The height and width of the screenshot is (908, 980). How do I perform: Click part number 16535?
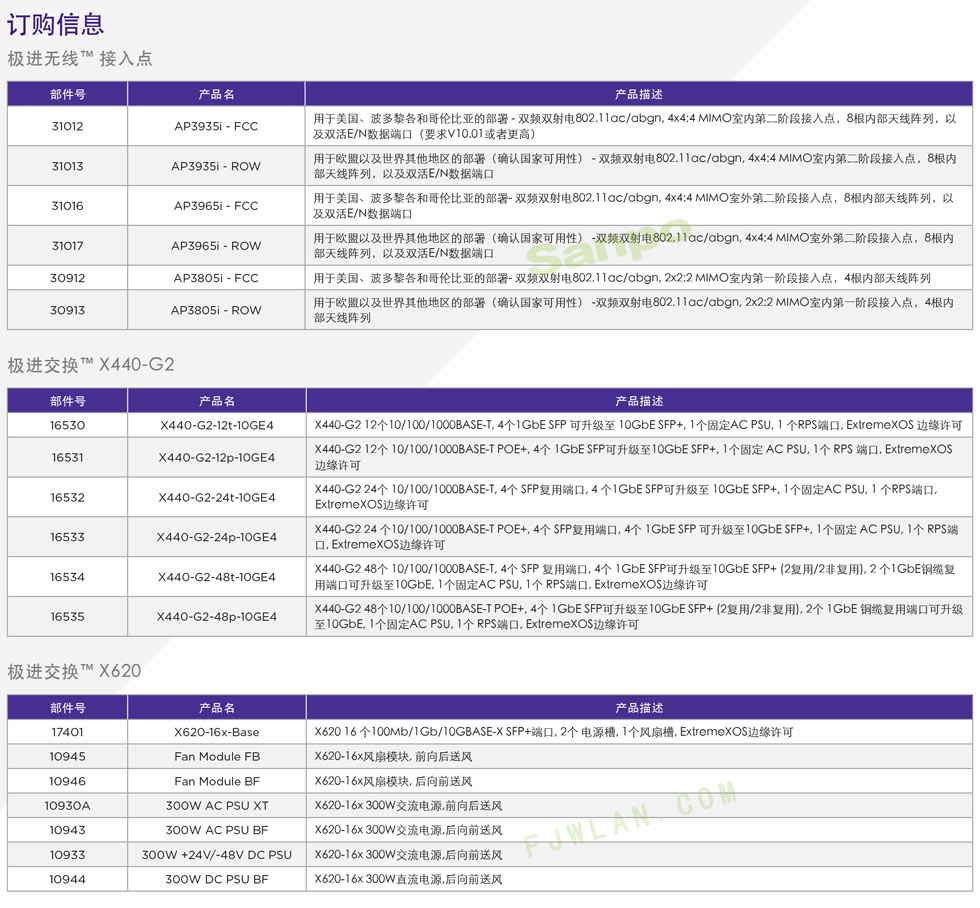68,616
